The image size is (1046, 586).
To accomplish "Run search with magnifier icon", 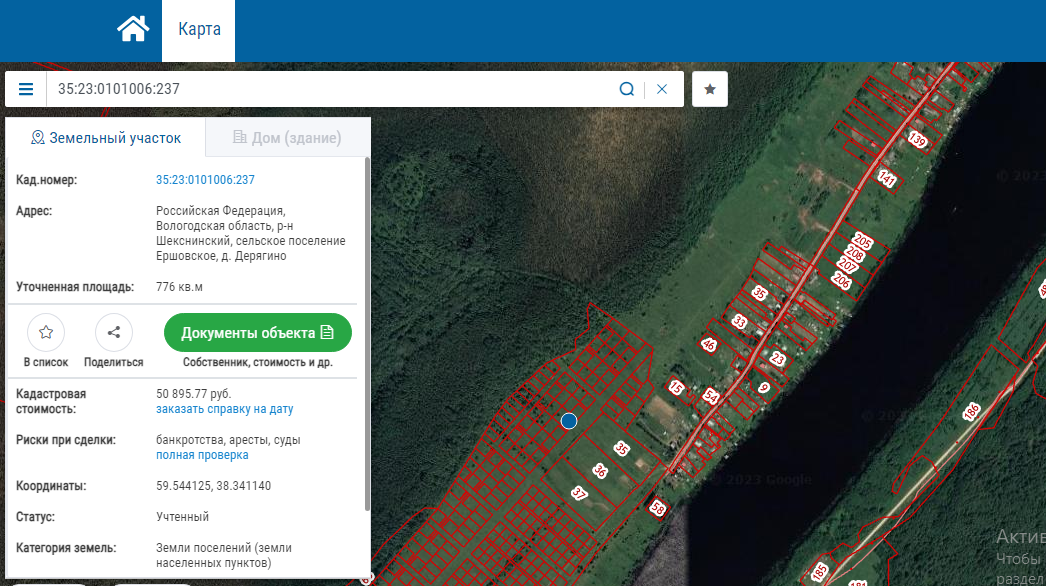I will (x=626, y=89).
